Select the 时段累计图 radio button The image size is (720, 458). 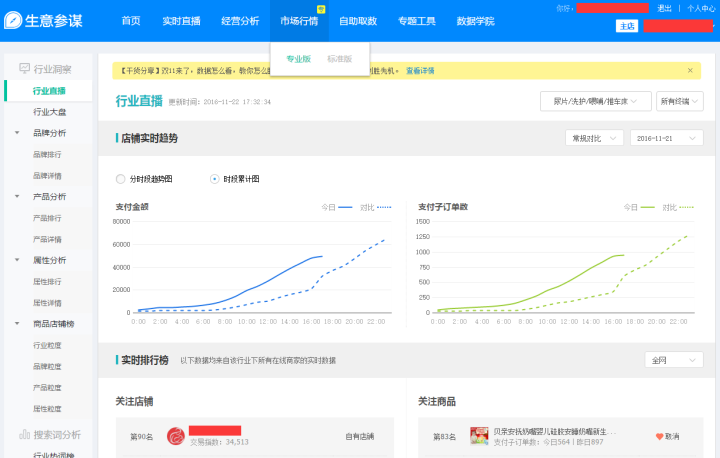[x=214, y=179]
